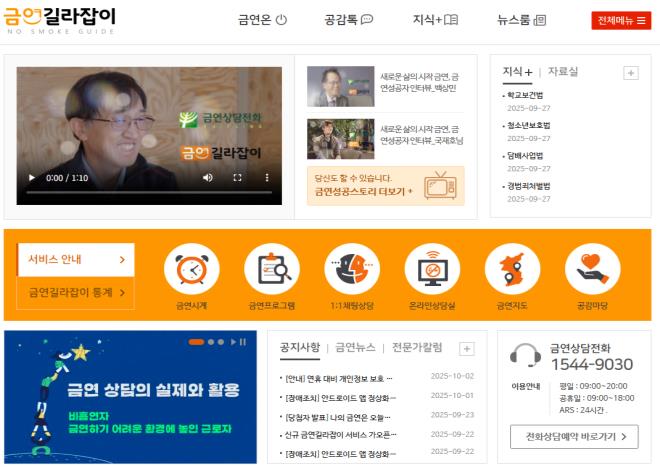This screenshot has width=660, height=467.
Task: Open the 1:1 채팅상담 icon
Action: (352, 270)
